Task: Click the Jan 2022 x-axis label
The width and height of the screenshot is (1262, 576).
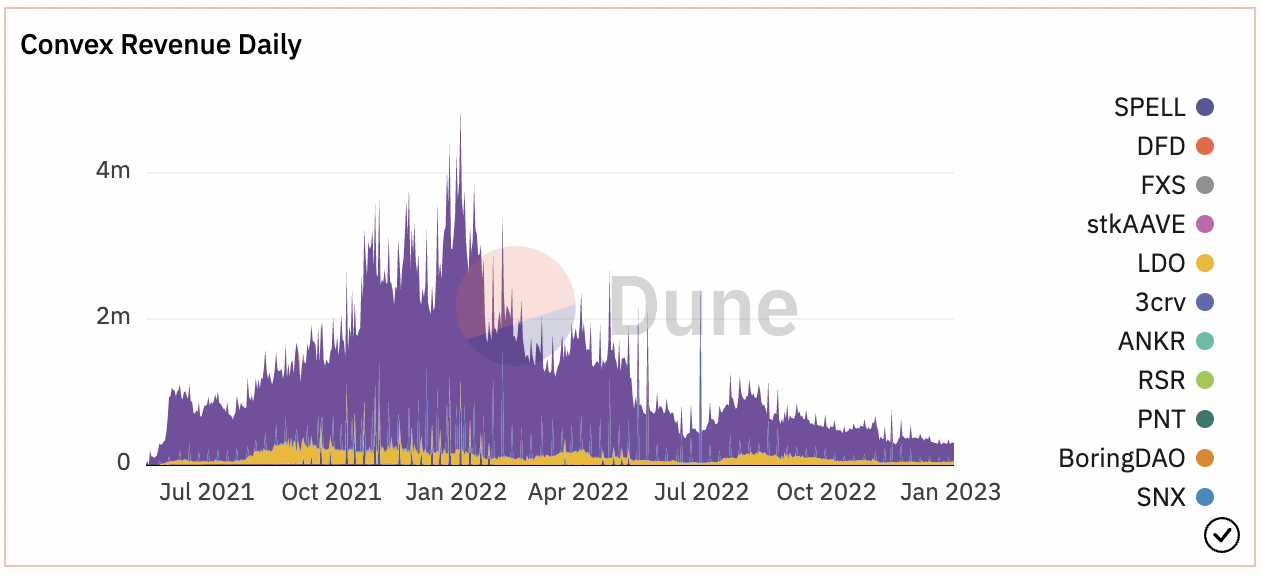Action: (x=457, y=492)
